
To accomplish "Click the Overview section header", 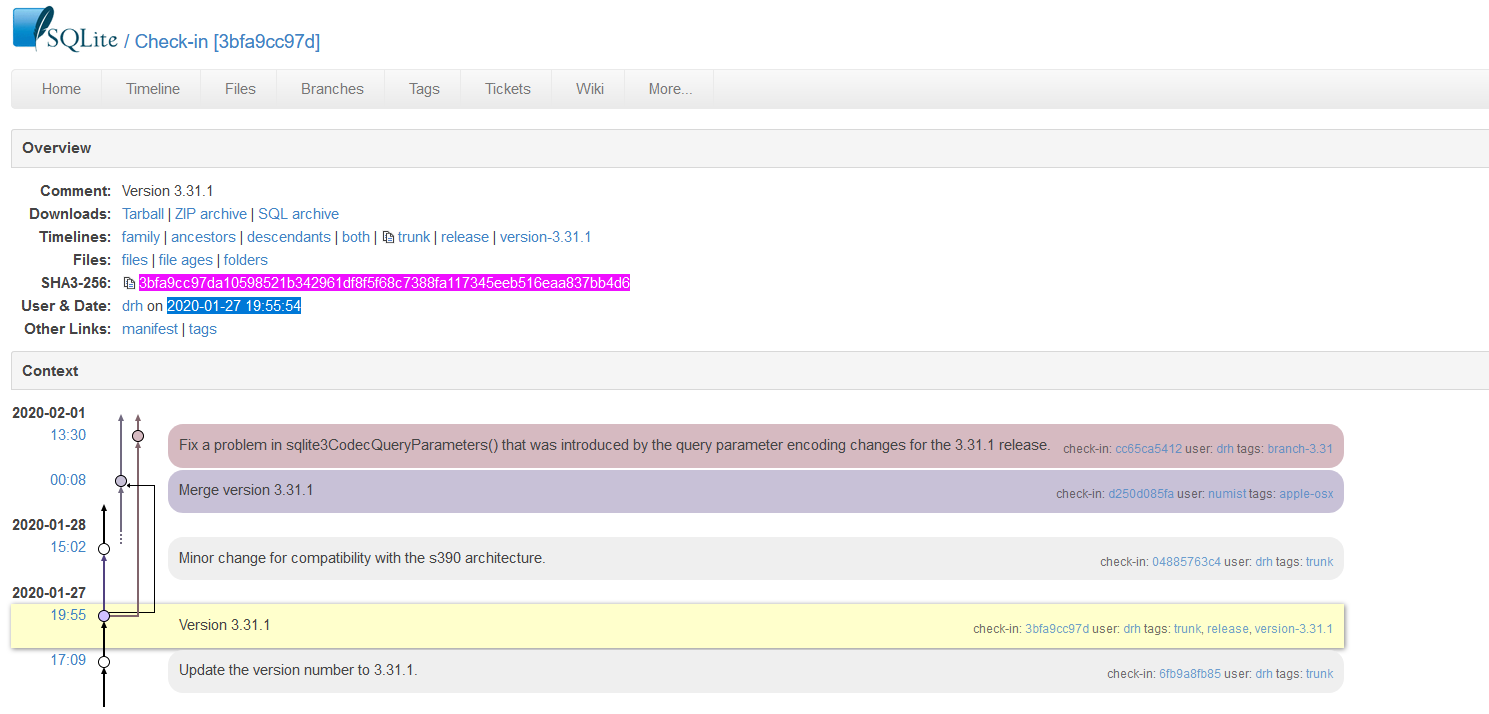I will click(750, 148).
